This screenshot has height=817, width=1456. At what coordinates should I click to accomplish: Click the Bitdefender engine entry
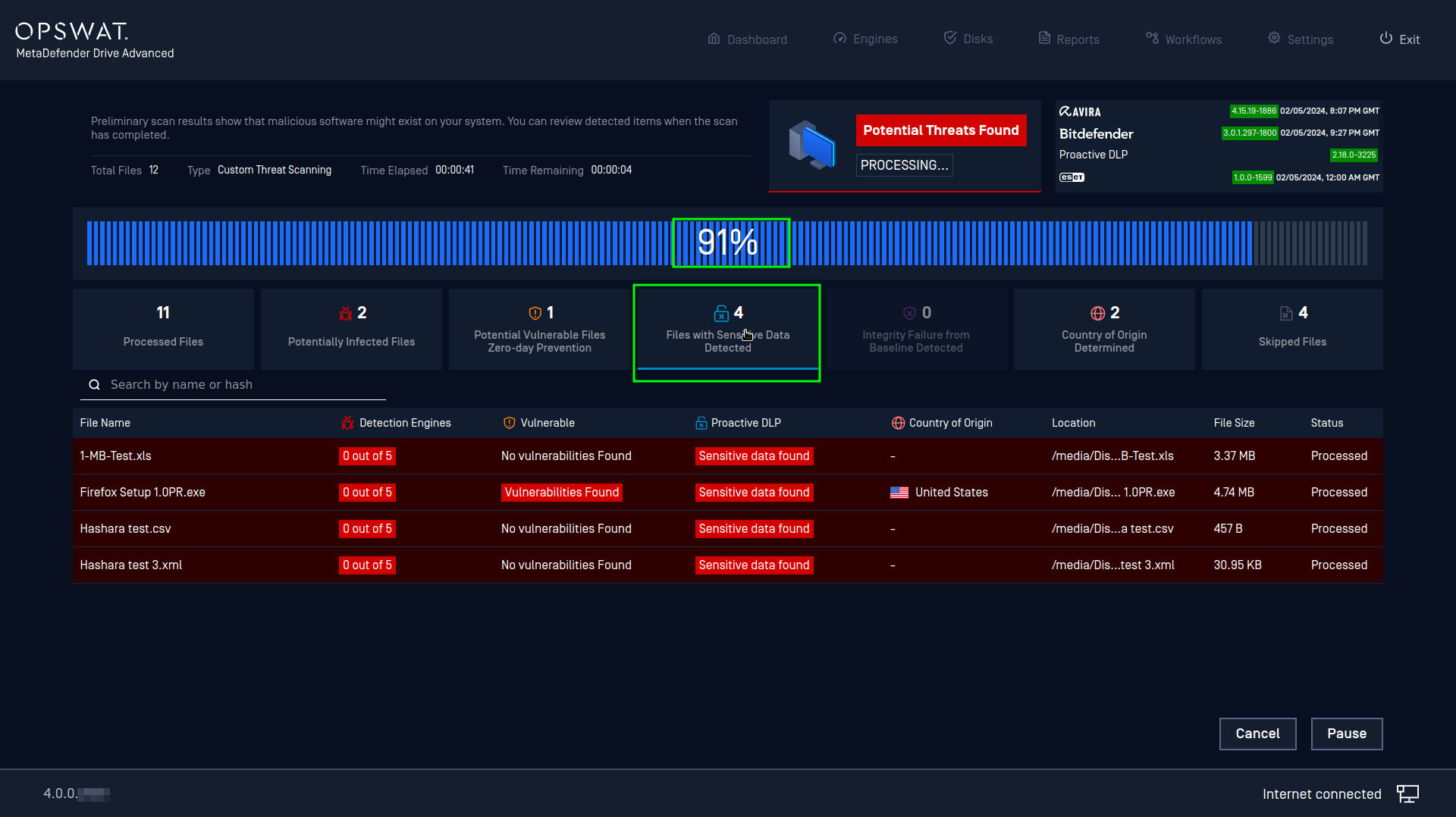pyautogui.click(x=1096, y=134)
